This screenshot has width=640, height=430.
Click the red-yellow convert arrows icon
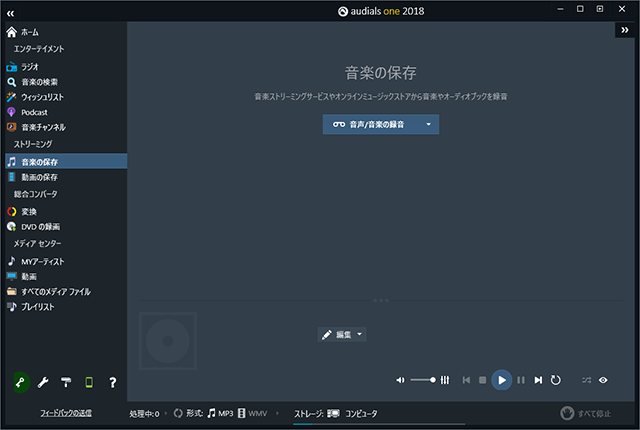(x=12, y=211)
